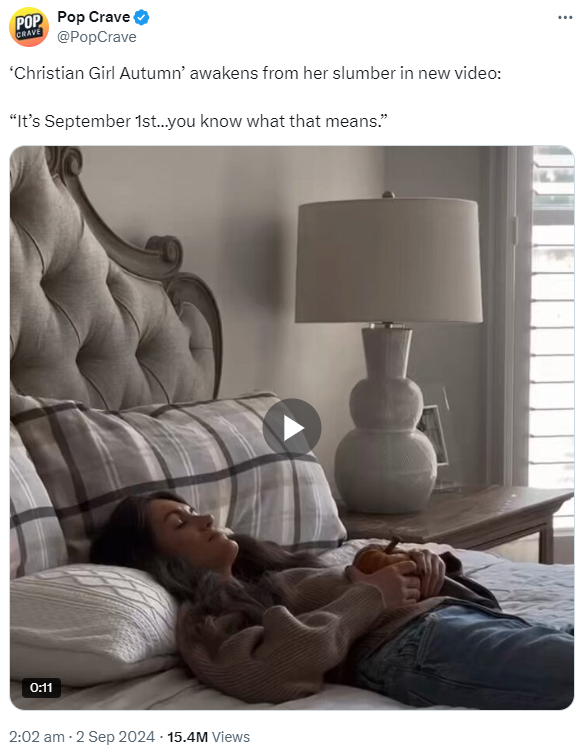The height and width of the screenshot is (755, 583).
Task: Open the 2:02 am tweet timestamp
Action: [37, 737]
